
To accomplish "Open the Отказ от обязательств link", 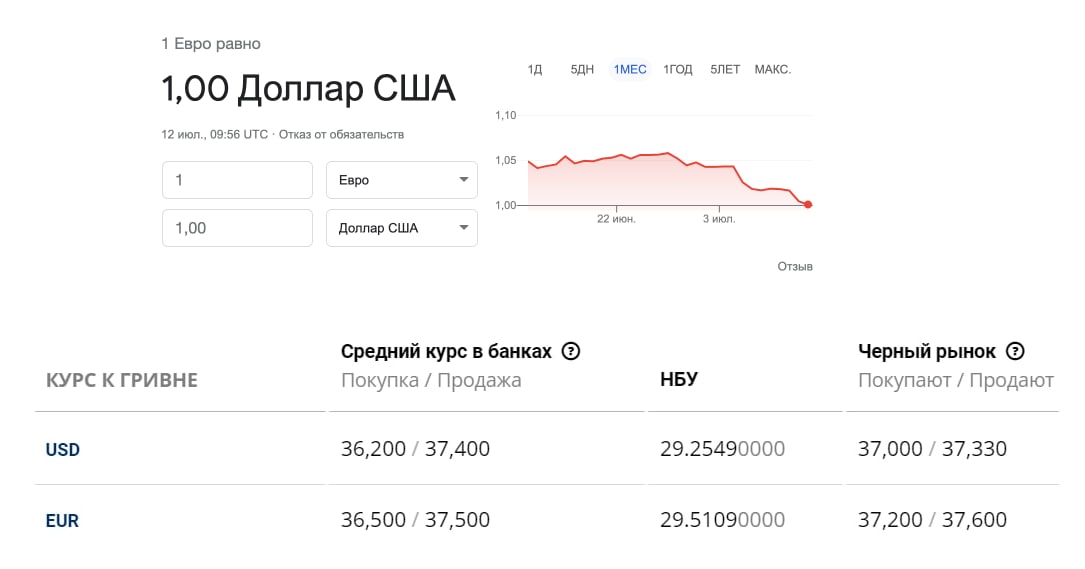I will pos(341,134).
